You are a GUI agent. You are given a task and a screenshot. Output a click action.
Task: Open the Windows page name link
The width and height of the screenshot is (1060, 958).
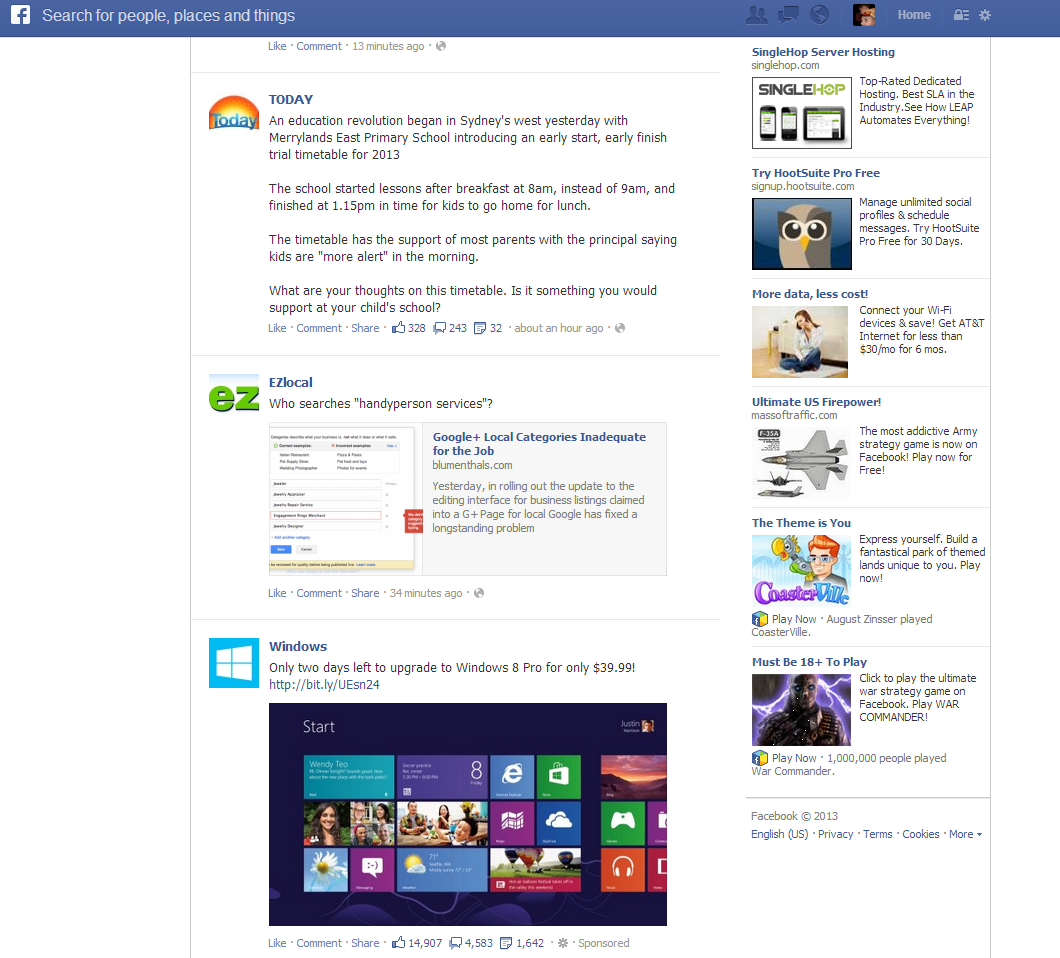pos(298,646)
